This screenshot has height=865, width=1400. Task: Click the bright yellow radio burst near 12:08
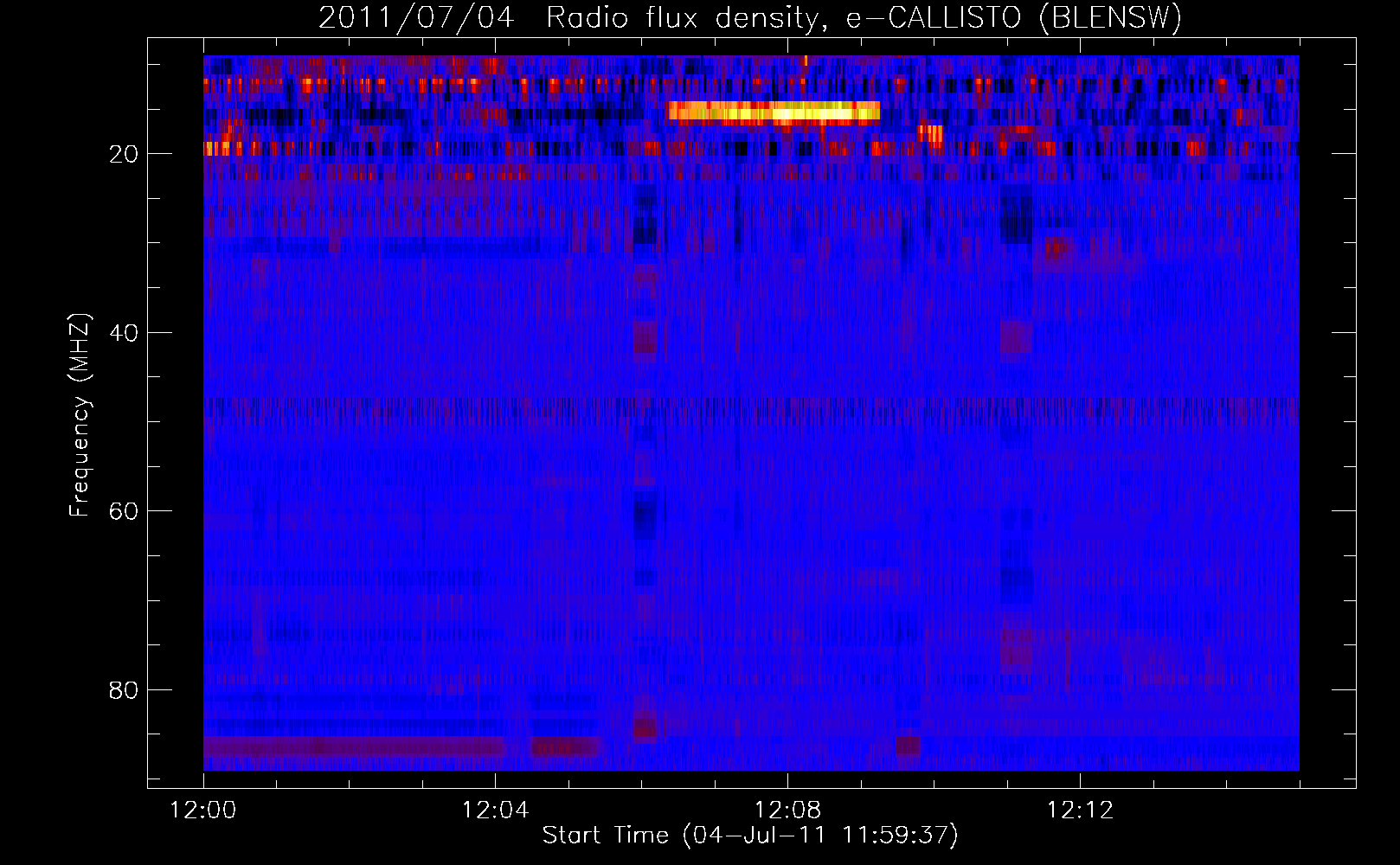click(x=774, y=112)
